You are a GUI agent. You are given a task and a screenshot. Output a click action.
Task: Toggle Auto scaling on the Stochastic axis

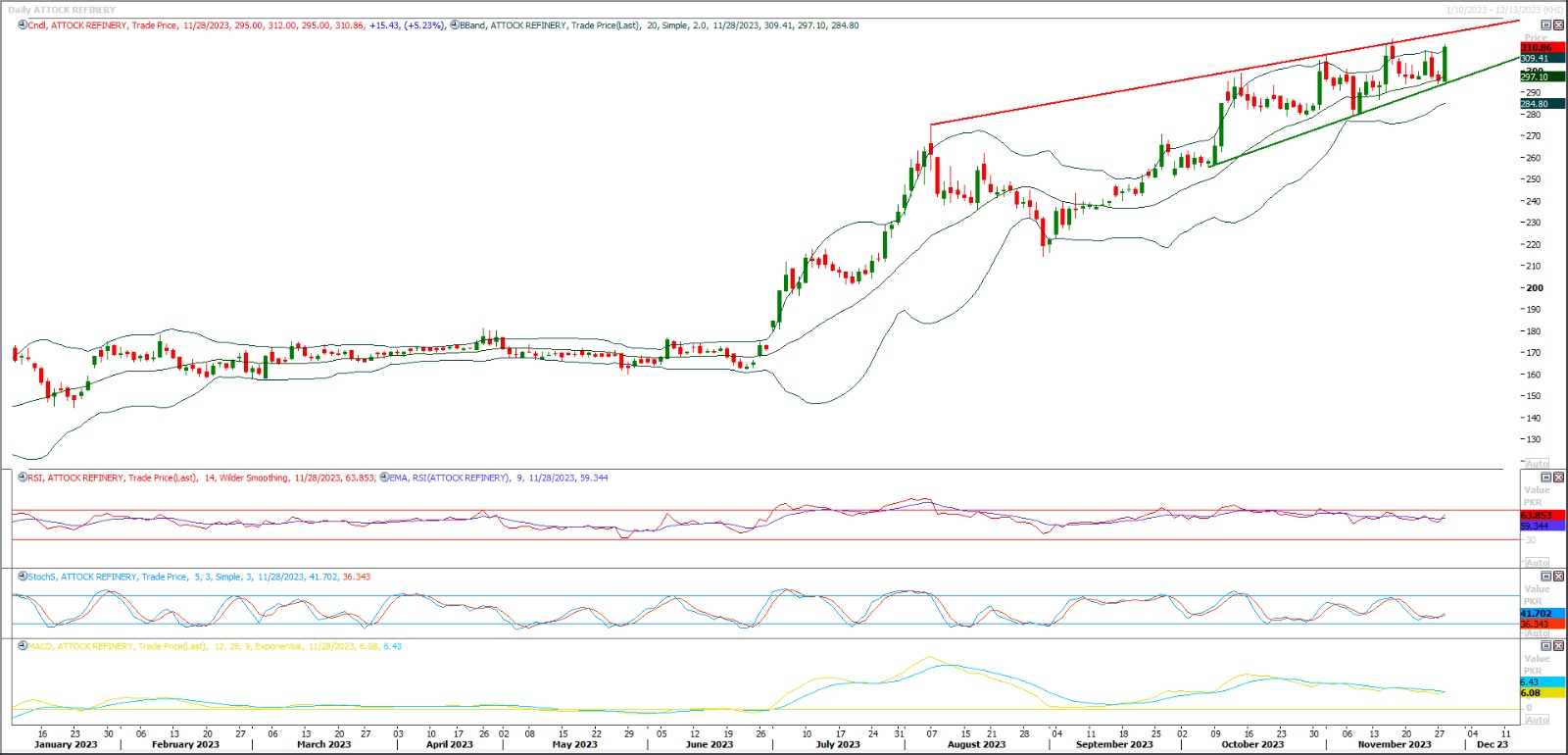pyautogui.click(x=1538, y=633)
